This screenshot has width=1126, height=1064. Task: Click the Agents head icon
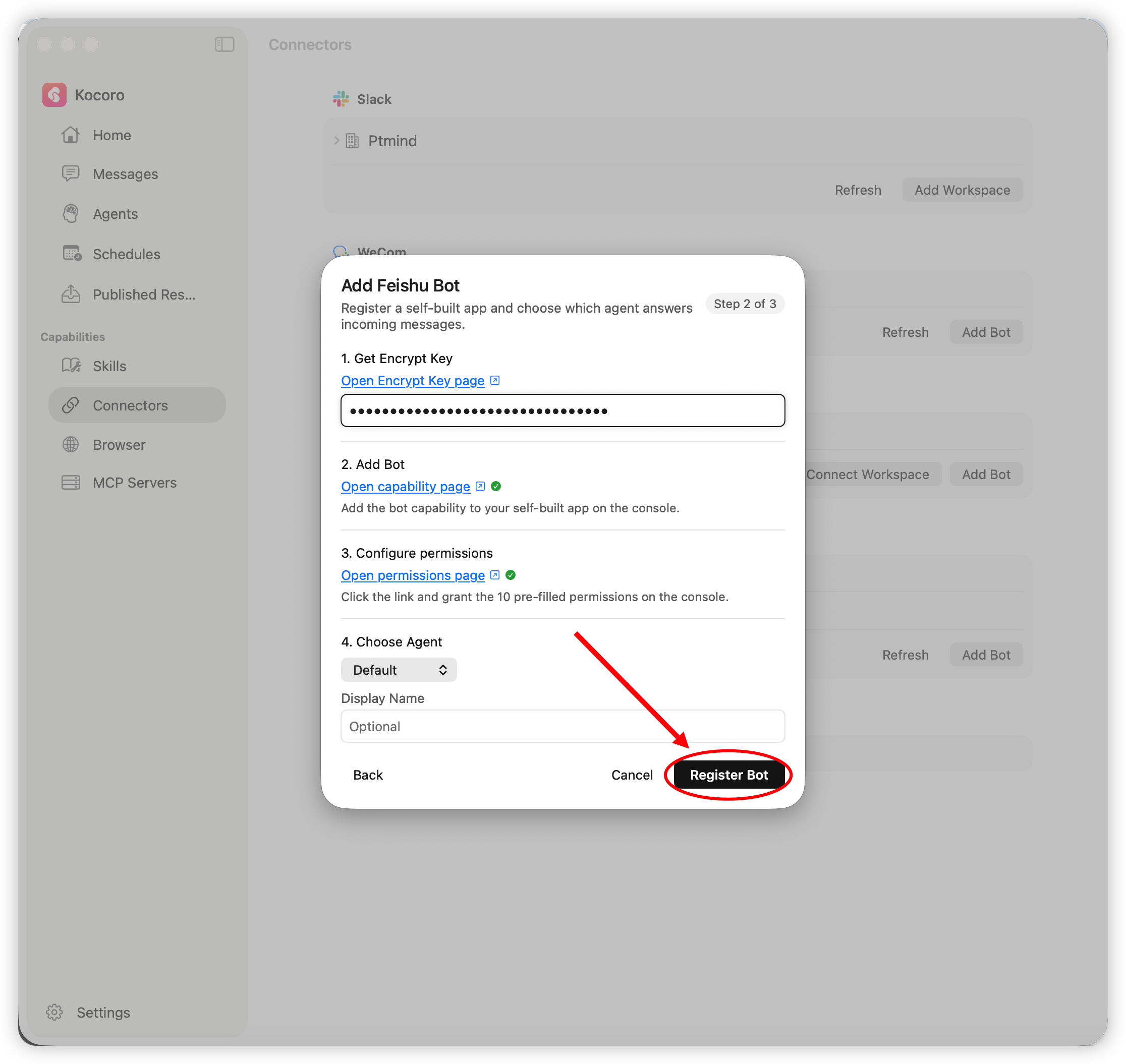click(x=71, y=214)
